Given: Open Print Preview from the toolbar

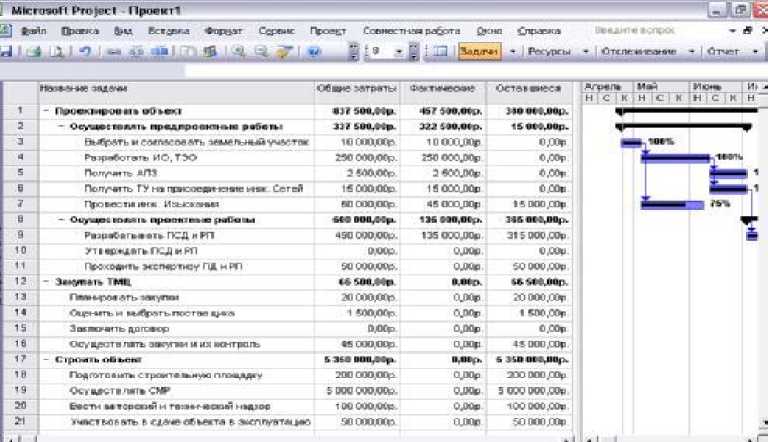Looking at the screenshot, I should [x=57, y=51].
